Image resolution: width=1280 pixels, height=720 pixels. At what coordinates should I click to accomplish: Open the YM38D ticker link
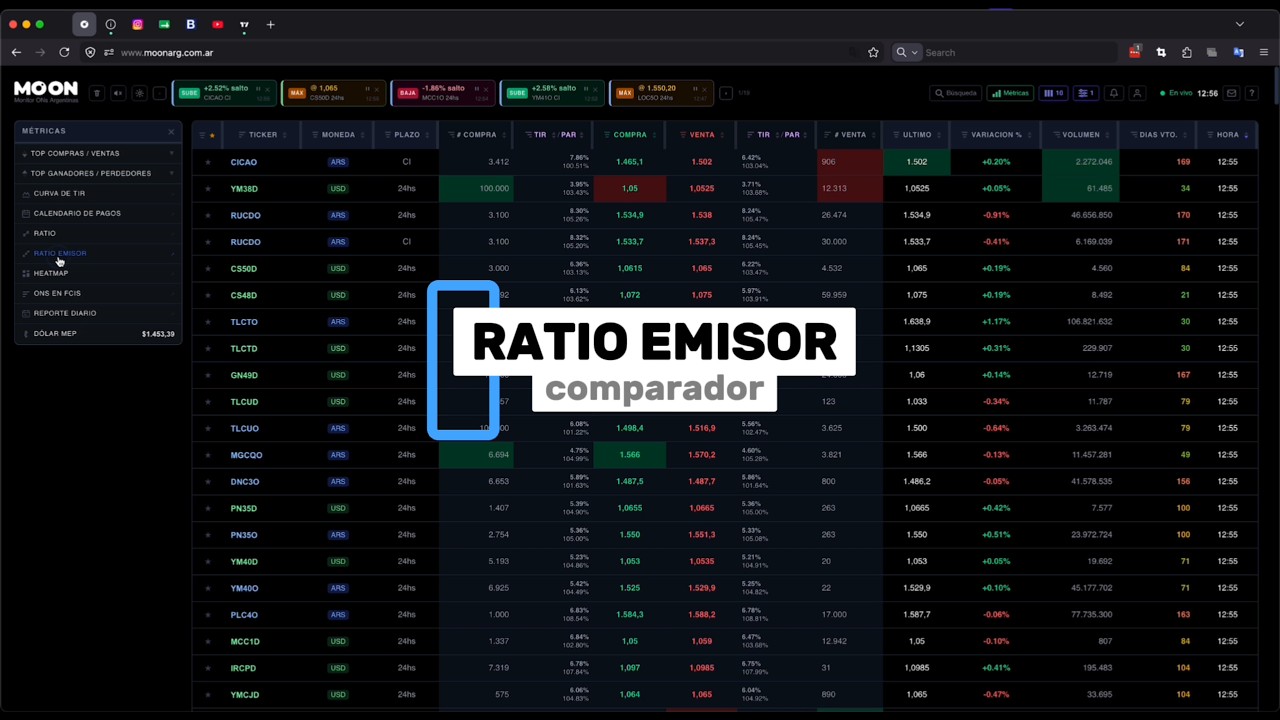[x=244, y=188]
